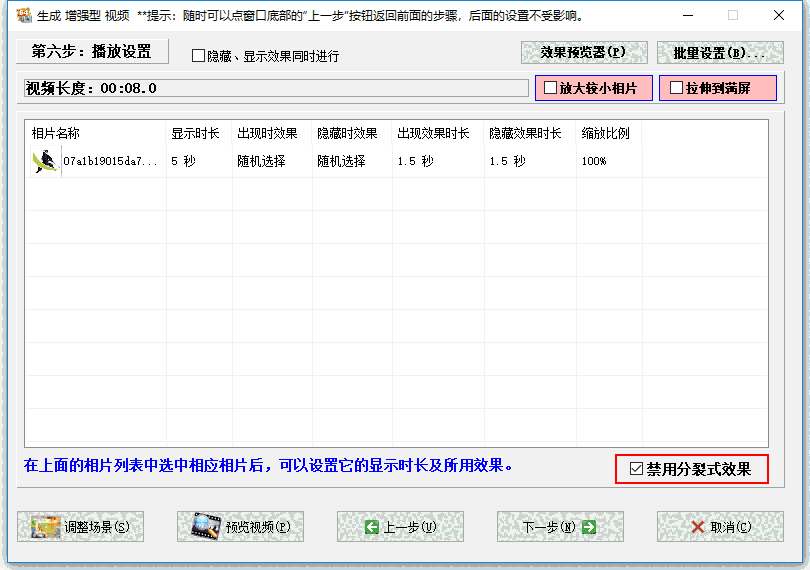Close the 生成增强型视频 window
The width and height of the screenshot is (810, 570).
tap(779, 16)
